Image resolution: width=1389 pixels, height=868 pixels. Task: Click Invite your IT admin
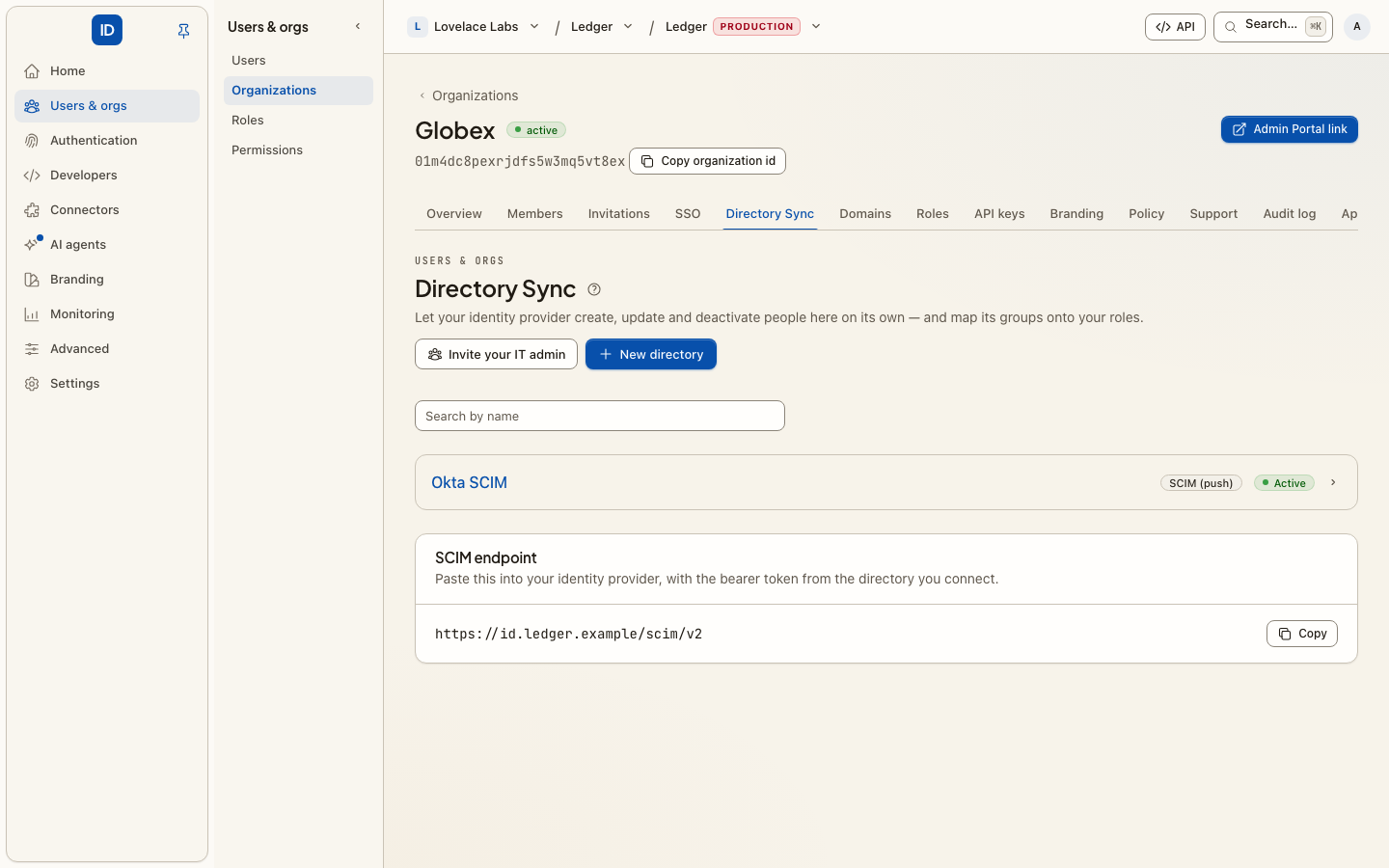(496, 354)
